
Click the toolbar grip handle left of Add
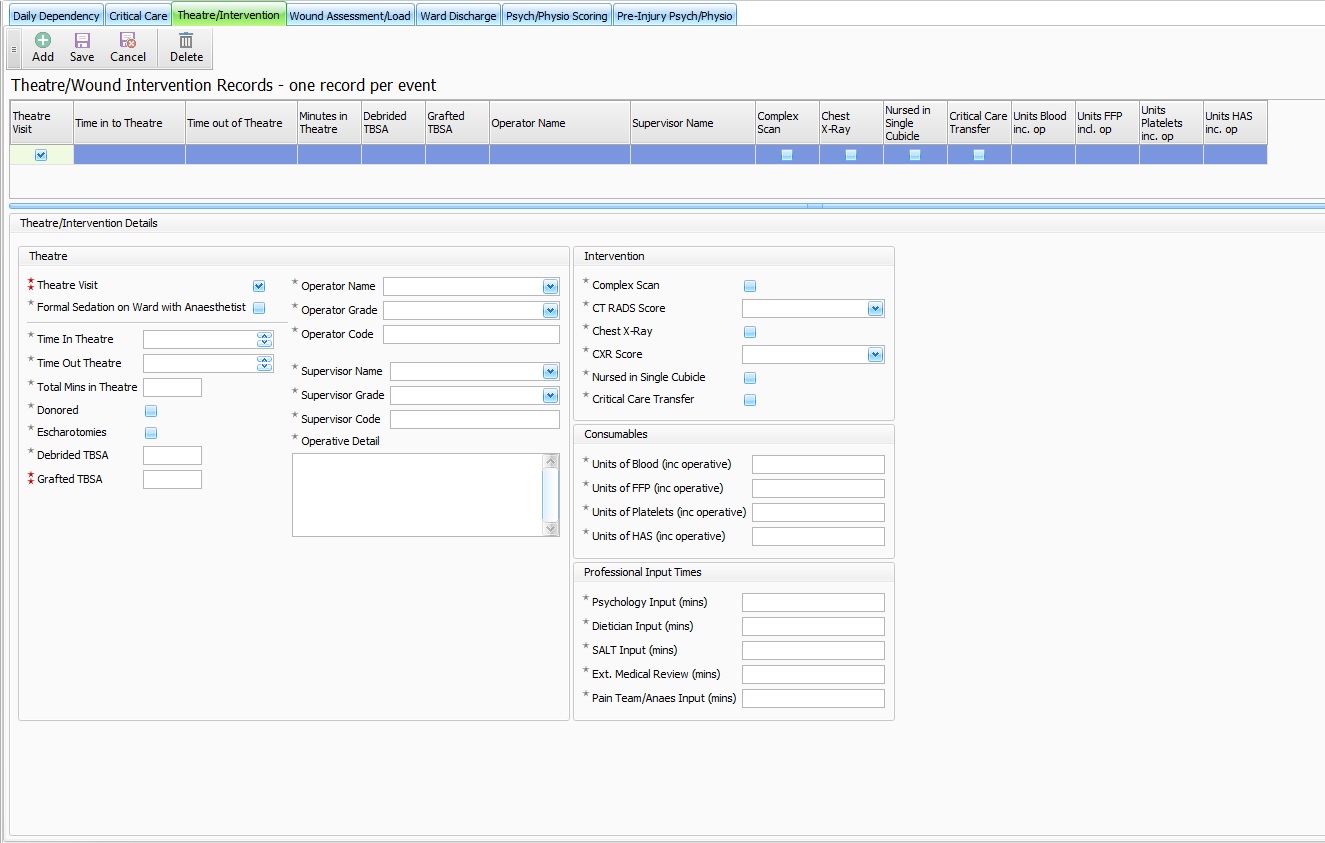pos(14,48)
